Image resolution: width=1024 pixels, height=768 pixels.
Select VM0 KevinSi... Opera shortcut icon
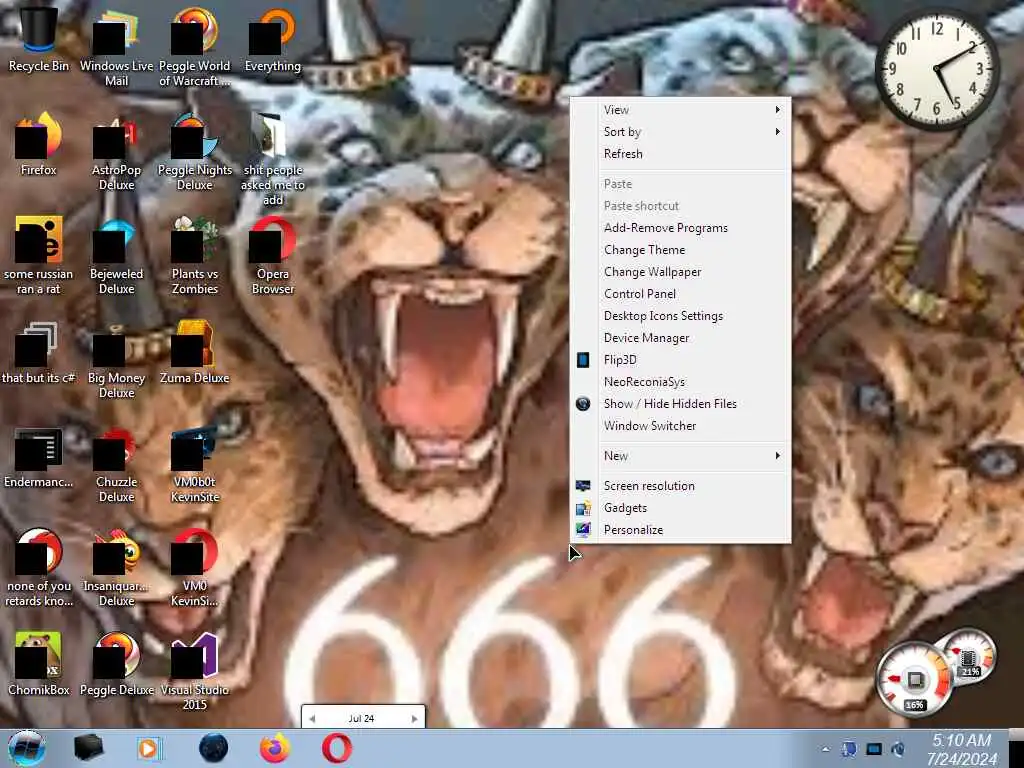pyautogui.click(x=195, y=567)
